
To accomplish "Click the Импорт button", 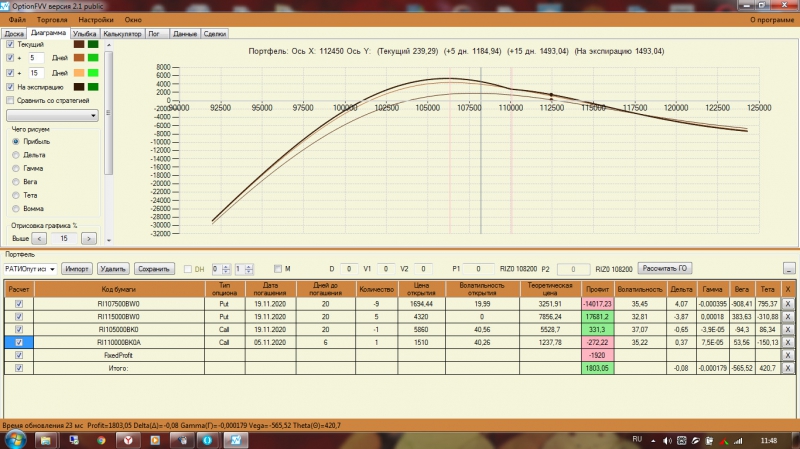I will (x=77, y=269).
